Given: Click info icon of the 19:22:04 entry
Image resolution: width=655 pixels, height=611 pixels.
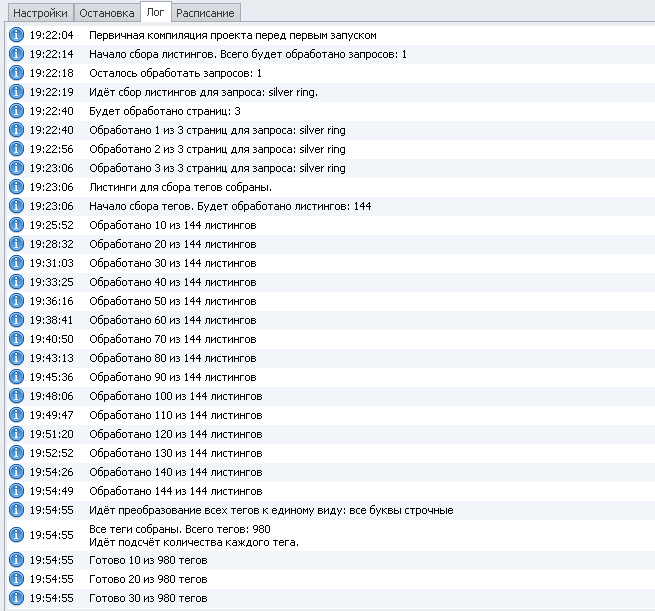Looking at the screenshot, I should pyautogui.click(x=16, y=35).
